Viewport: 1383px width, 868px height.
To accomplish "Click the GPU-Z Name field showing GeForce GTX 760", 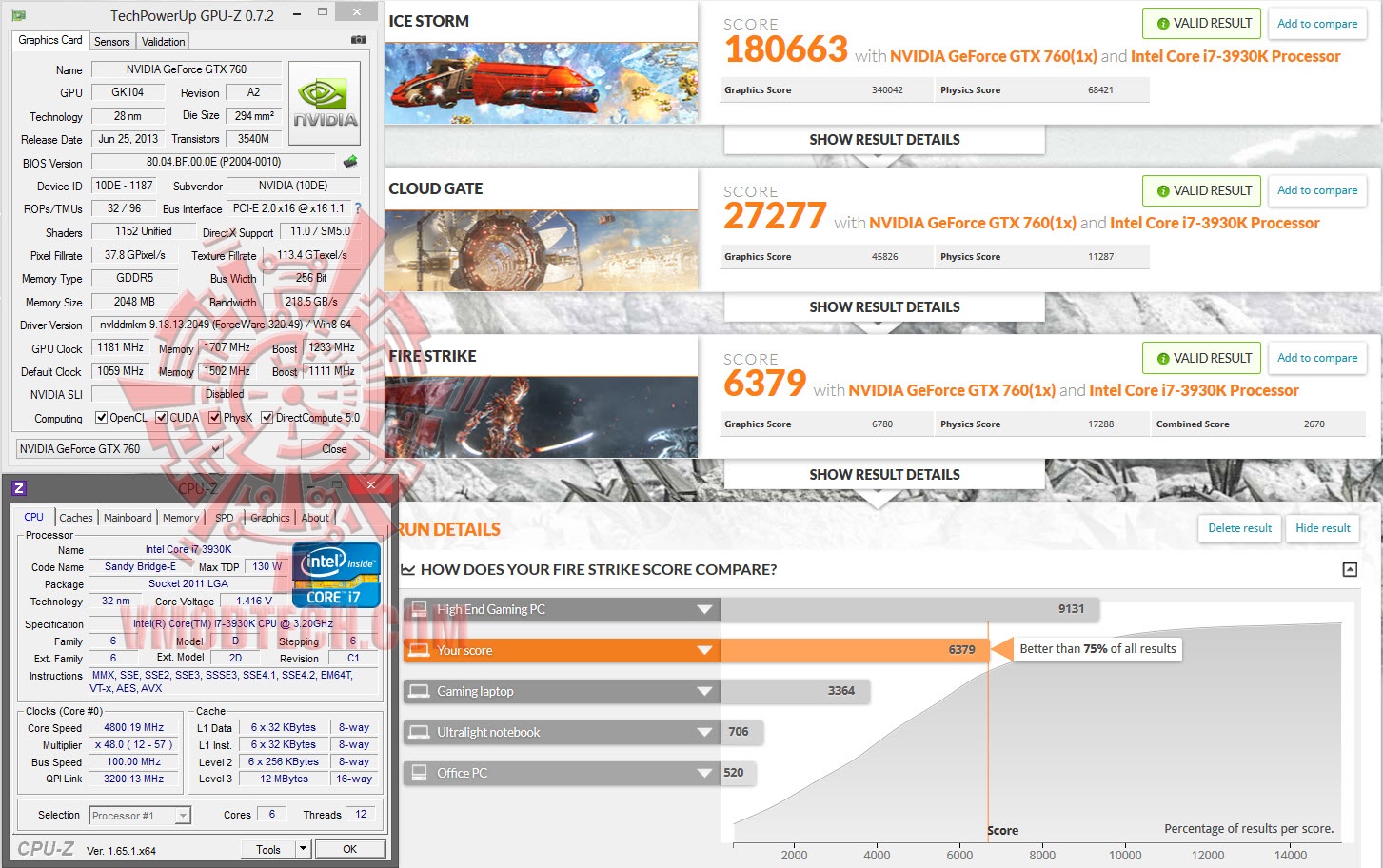I will 187,69.
